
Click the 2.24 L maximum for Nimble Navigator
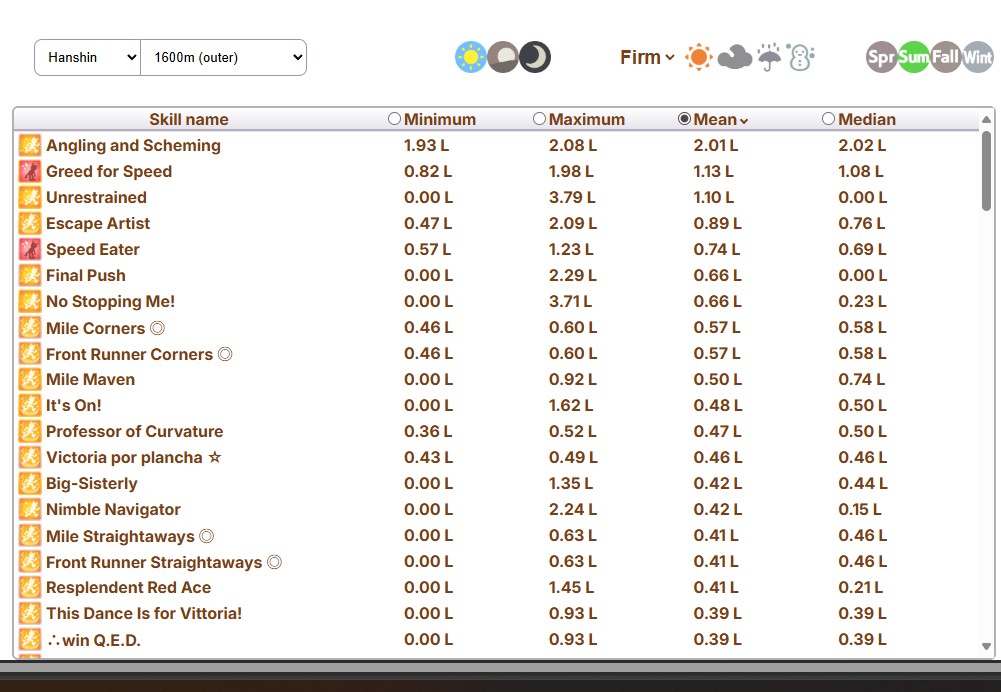click(573, 509)
